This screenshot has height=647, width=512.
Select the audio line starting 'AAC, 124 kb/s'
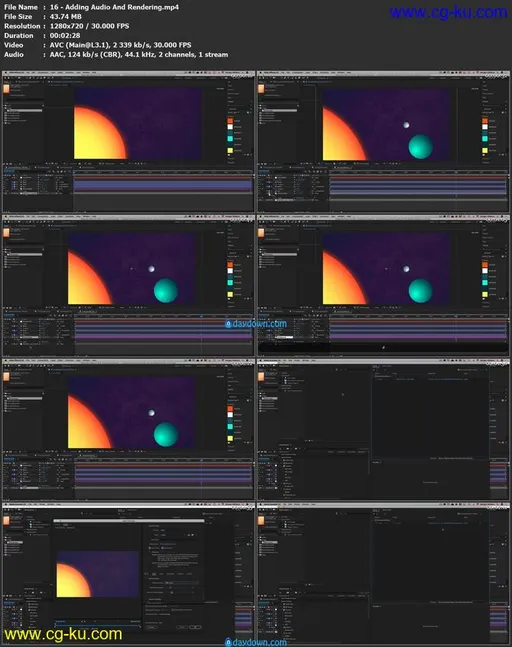pos(139,54)
